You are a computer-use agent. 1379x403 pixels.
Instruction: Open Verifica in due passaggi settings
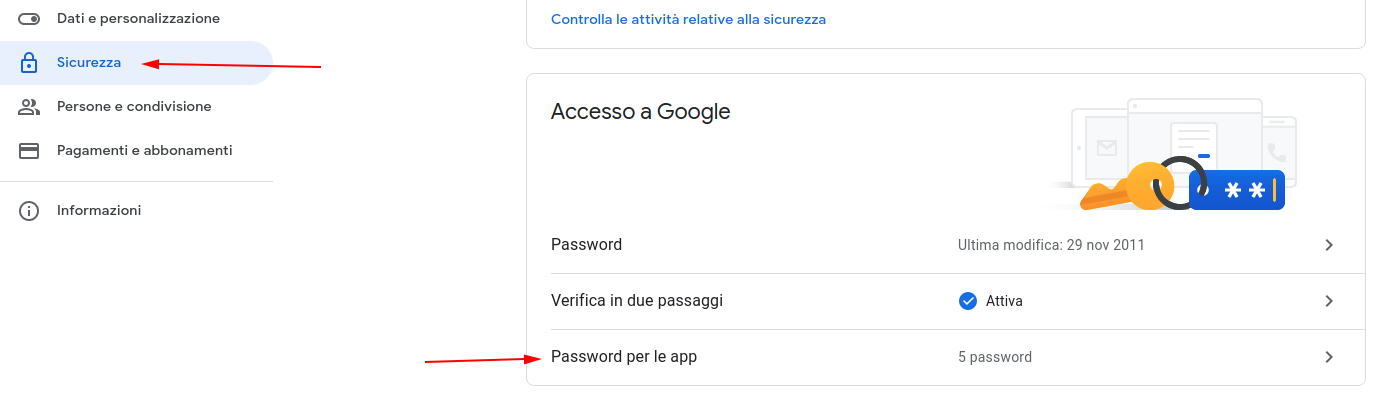(637, 301)
